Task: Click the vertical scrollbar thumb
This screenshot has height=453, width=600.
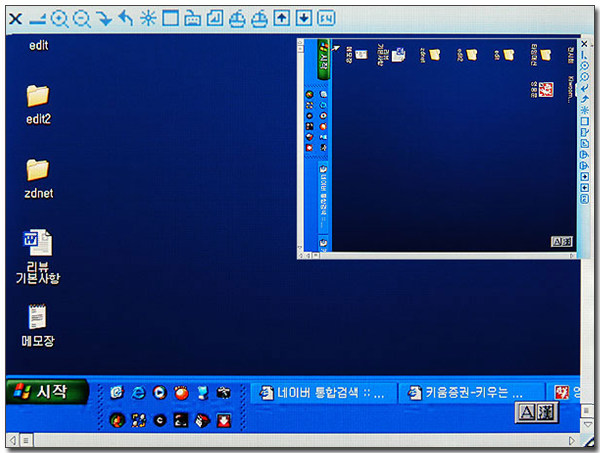Action: 587,411
